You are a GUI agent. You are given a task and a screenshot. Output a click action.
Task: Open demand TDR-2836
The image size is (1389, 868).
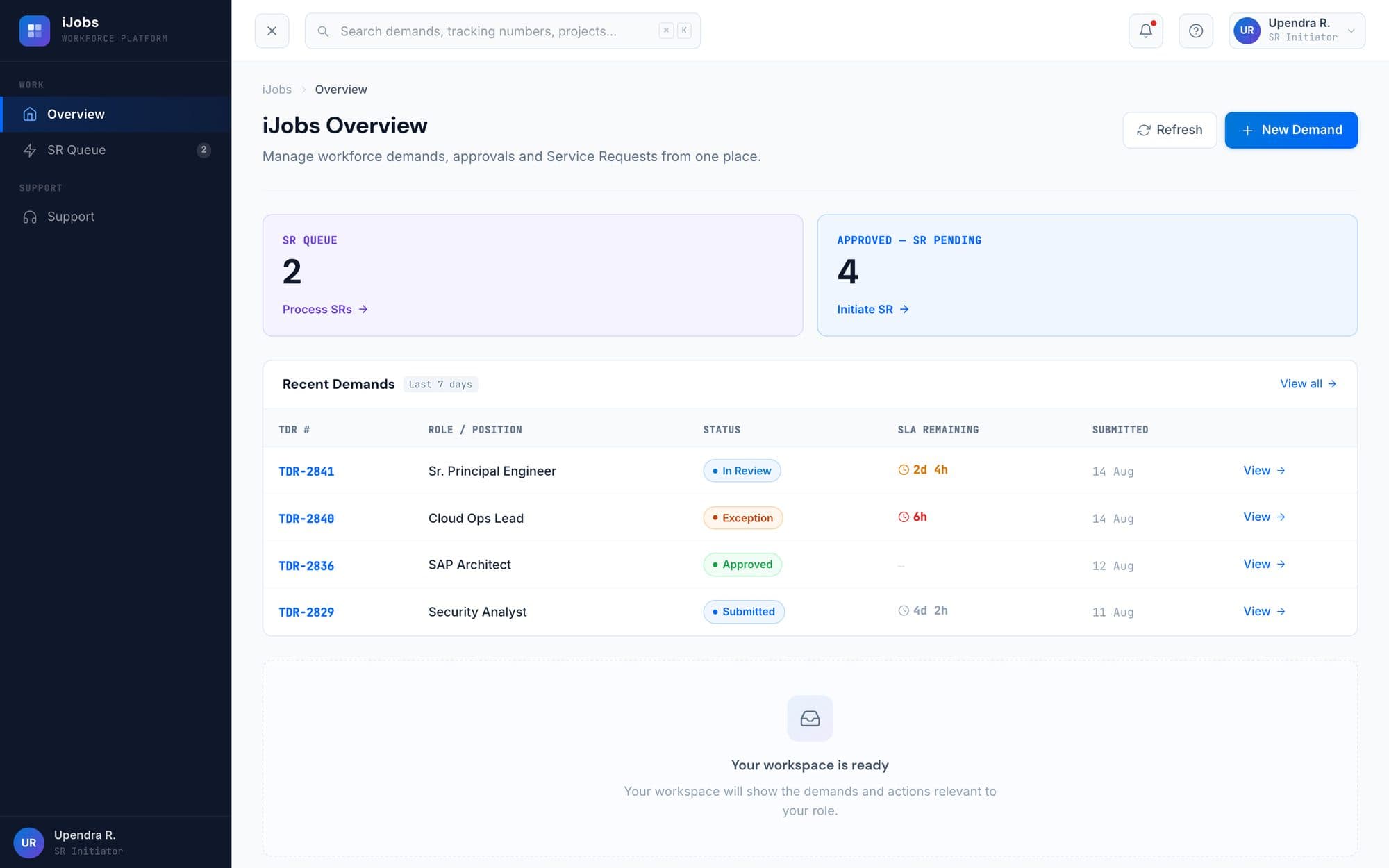[x=306, y=566]
